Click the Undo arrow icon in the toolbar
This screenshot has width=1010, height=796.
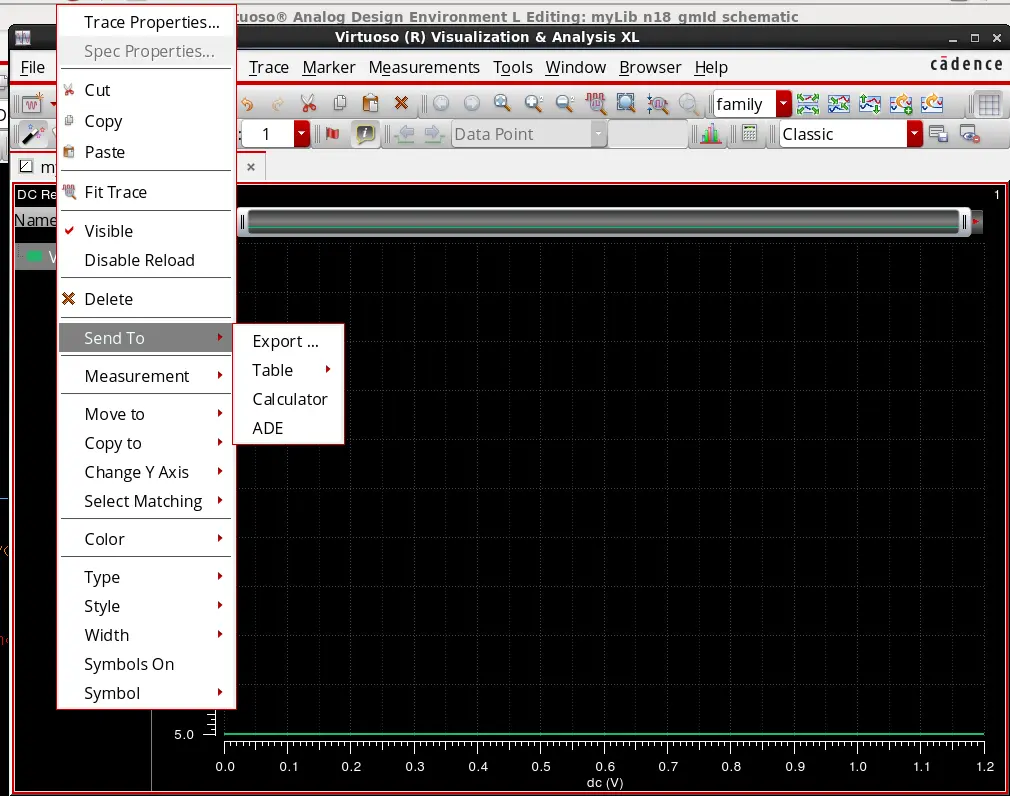(248, 104)
